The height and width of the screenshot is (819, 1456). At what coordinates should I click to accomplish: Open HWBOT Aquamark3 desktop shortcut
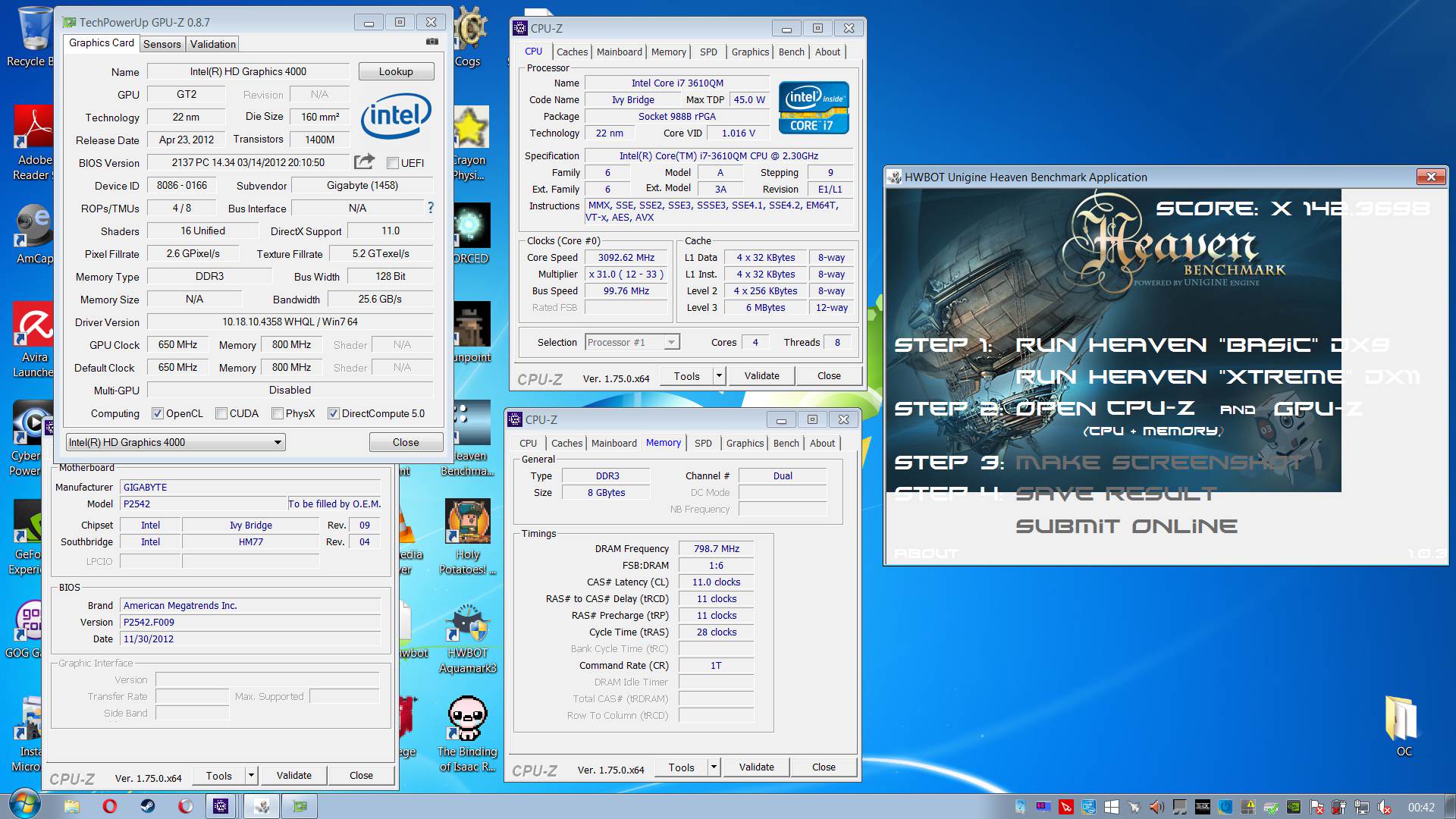468,637
